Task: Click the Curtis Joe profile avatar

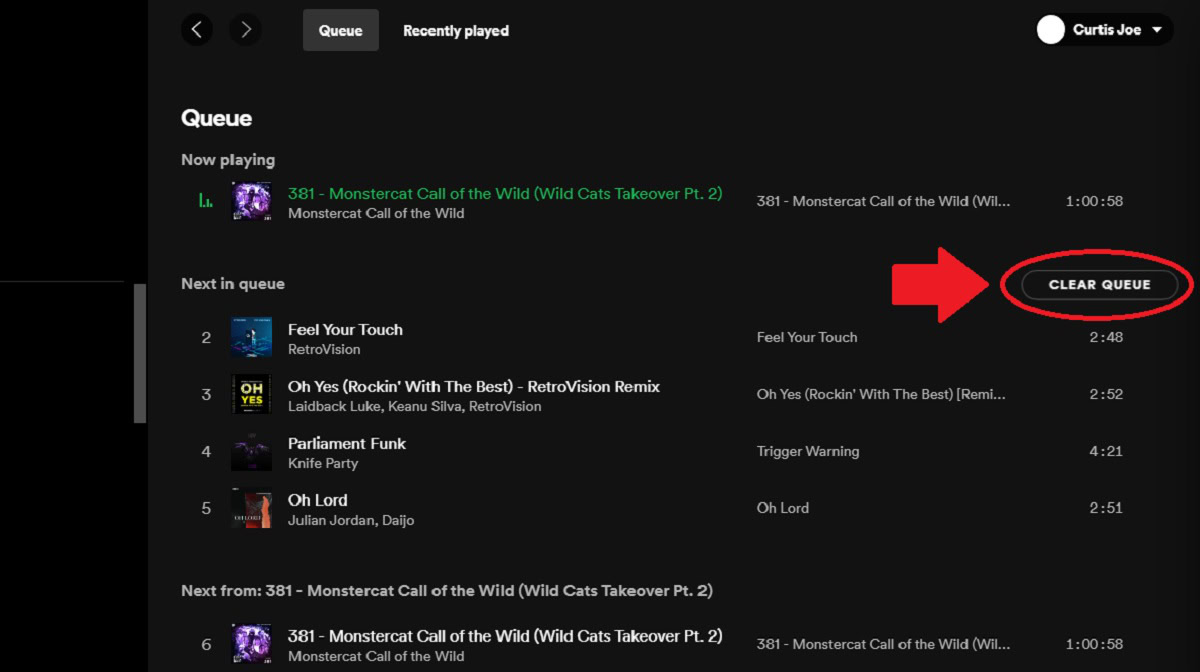Action: tap(1050, 30)
